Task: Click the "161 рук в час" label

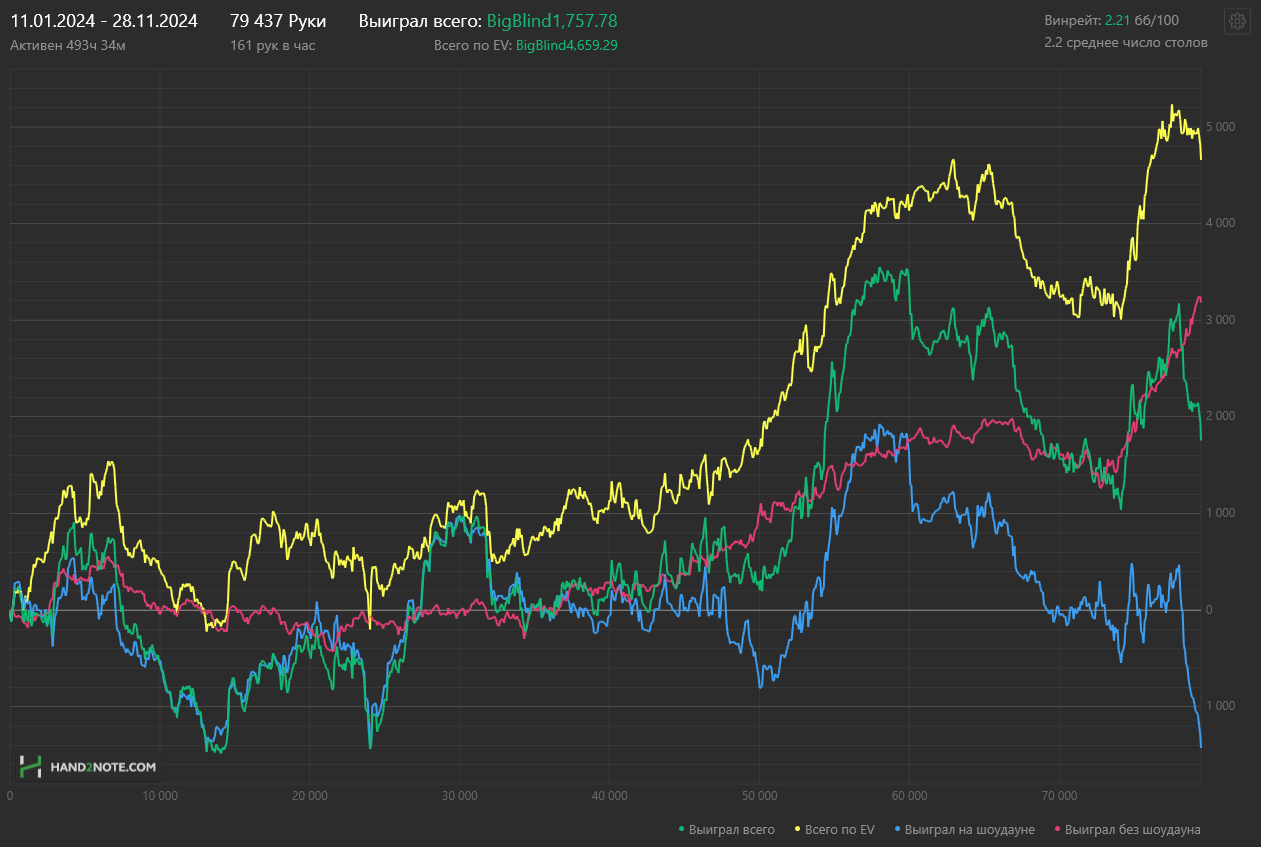Action: tap(273, 45)
